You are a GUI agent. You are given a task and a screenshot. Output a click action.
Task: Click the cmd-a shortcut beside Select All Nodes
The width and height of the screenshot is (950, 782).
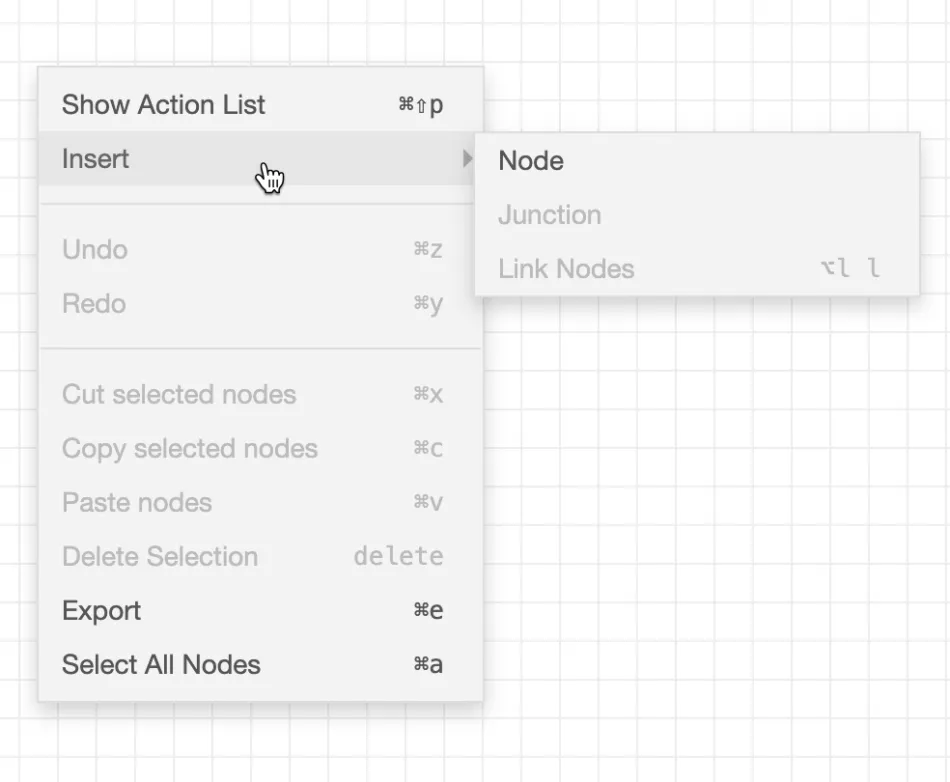[x=427, y=664]
